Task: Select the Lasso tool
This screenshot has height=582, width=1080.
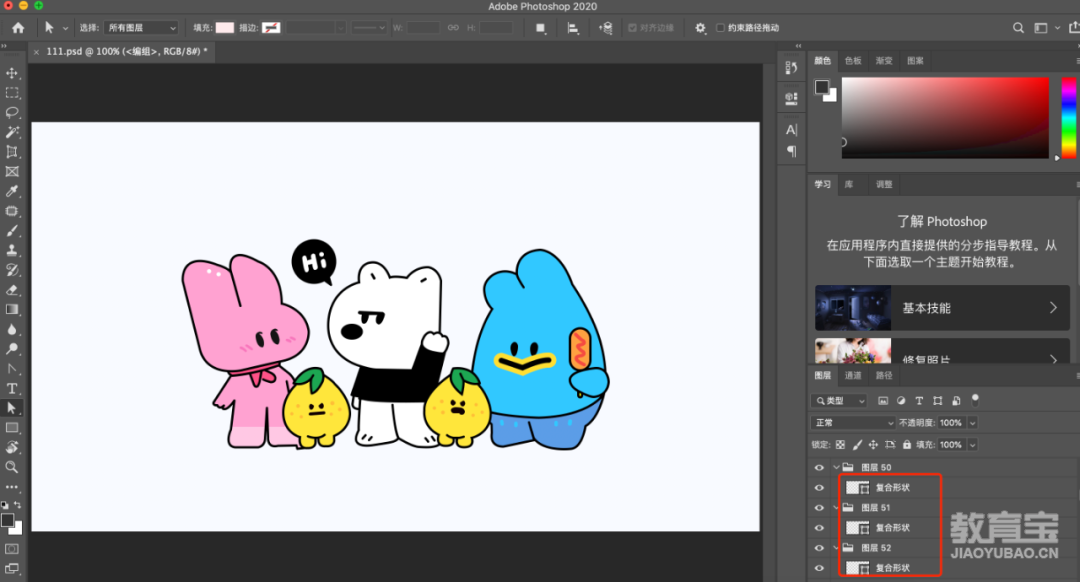Action: (12, 112)
